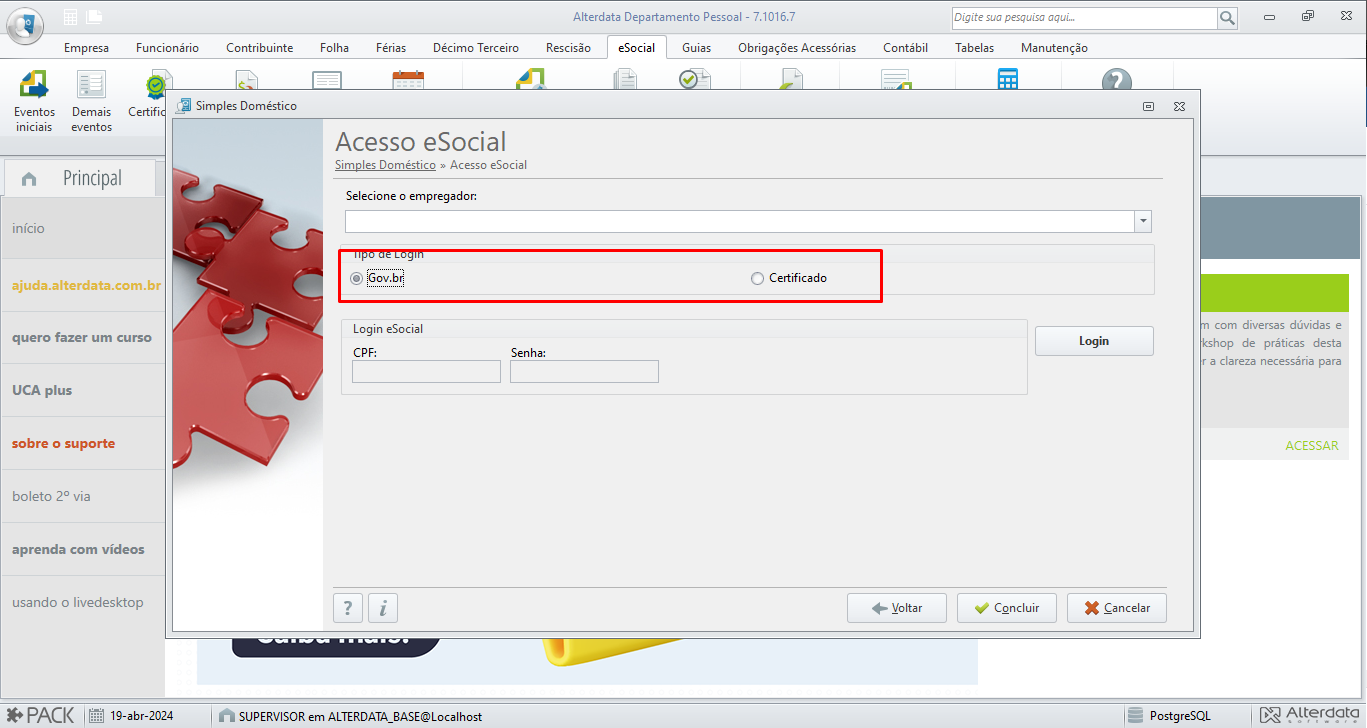The width and height of the screenshot is (1367, 728).
Task: Open the Empresa ribbon tab
Action: [86, 48]
